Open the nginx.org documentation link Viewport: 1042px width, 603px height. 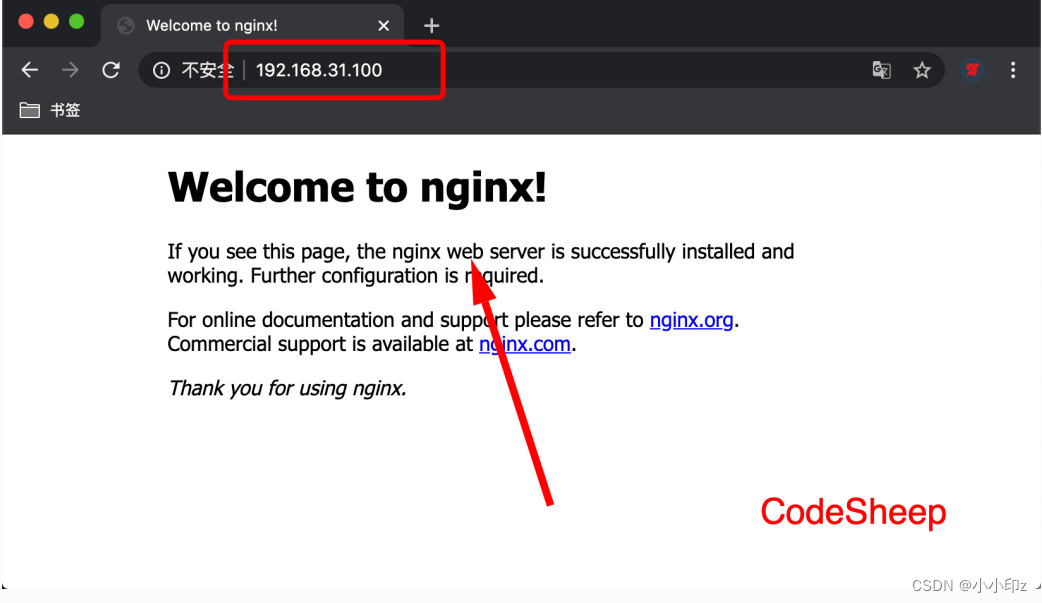point(691,320)
